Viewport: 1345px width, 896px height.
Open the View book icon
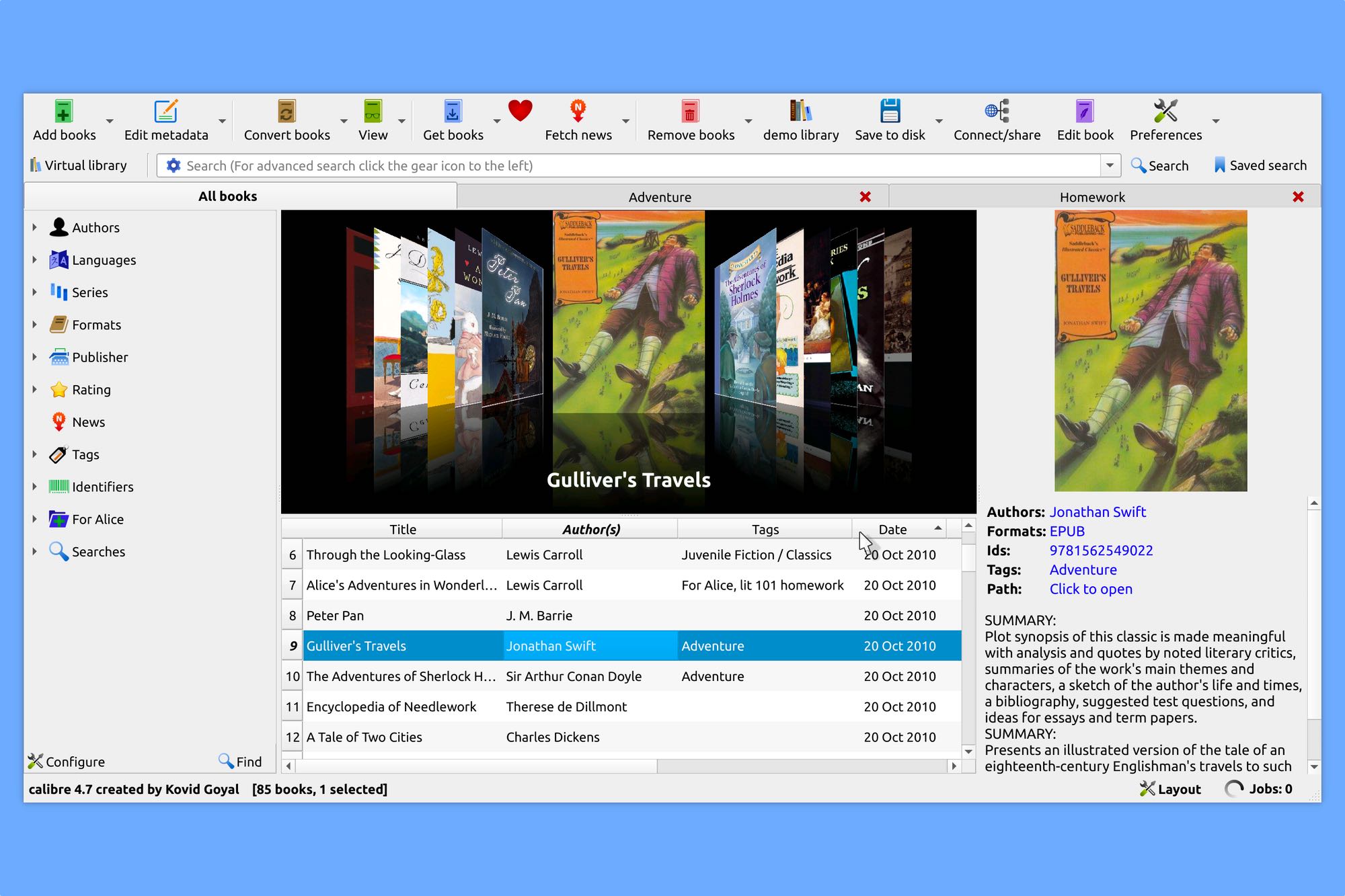373,111
